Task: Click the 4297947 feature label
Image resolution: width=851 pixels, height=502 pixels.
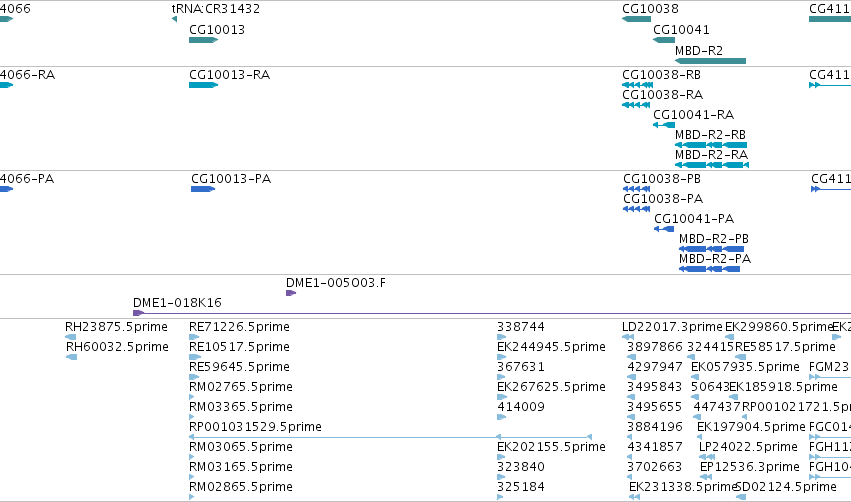Action: click(x=655, y=367)
